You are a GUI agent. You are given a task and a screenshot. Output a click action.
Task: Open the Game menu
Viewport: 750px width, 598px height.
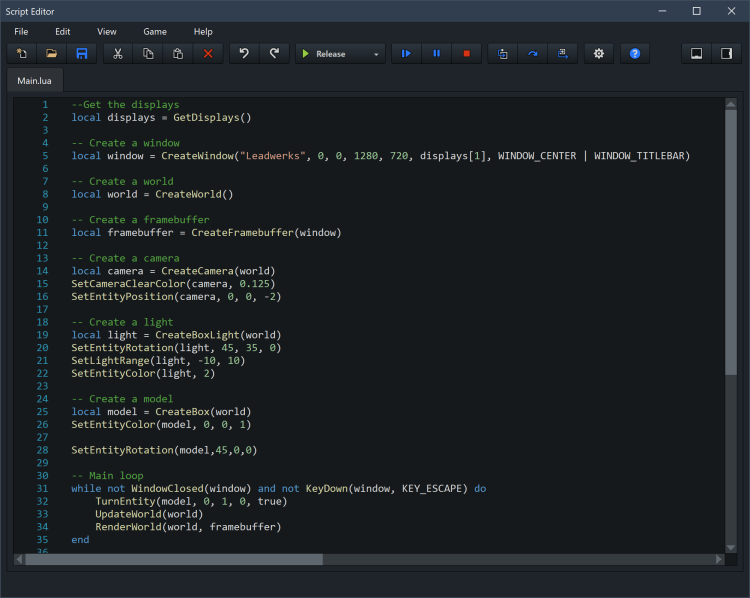[155, 32]
